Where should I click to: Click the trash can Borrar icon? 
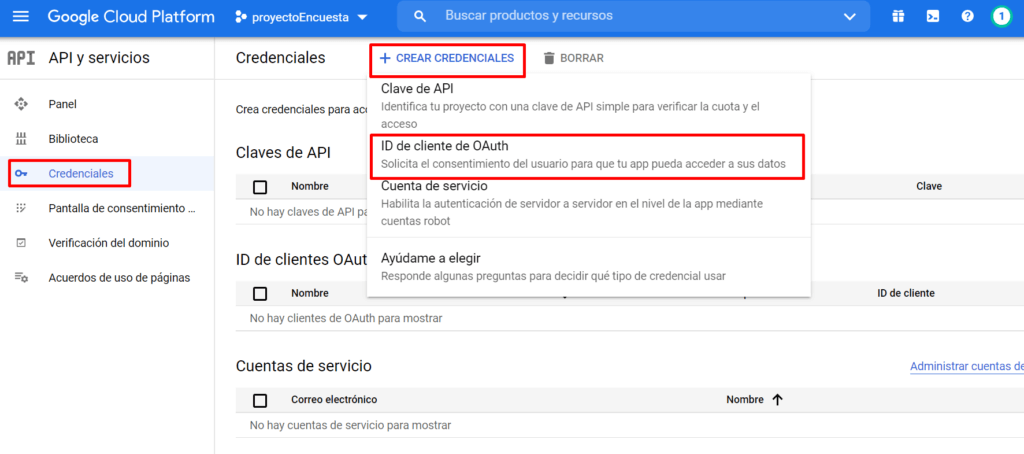point(549,58)
